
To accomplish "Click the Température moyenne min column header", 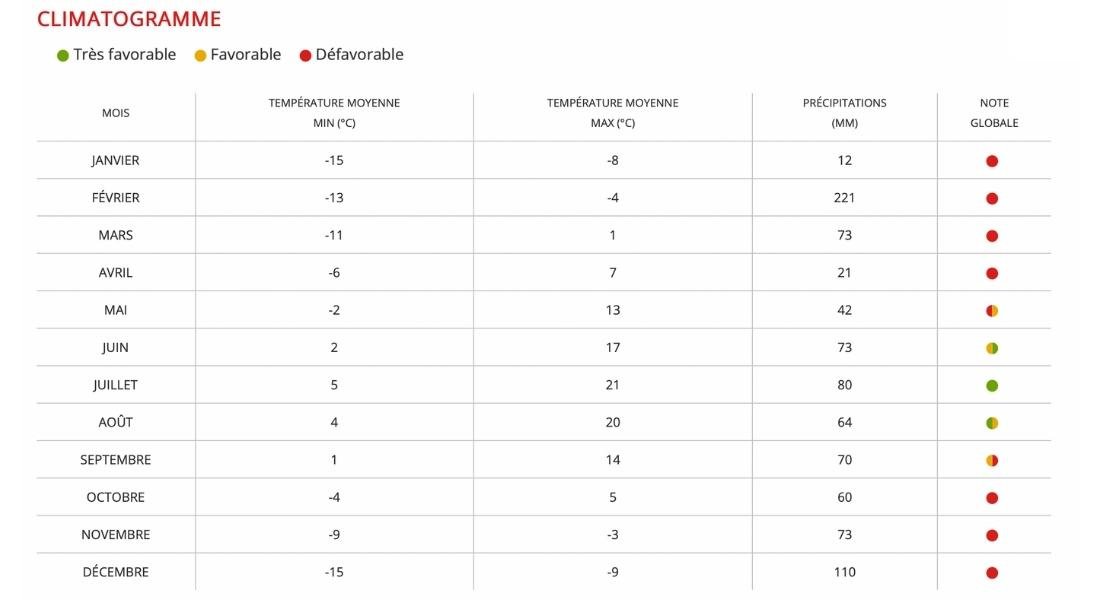I will tap(334, 113).
